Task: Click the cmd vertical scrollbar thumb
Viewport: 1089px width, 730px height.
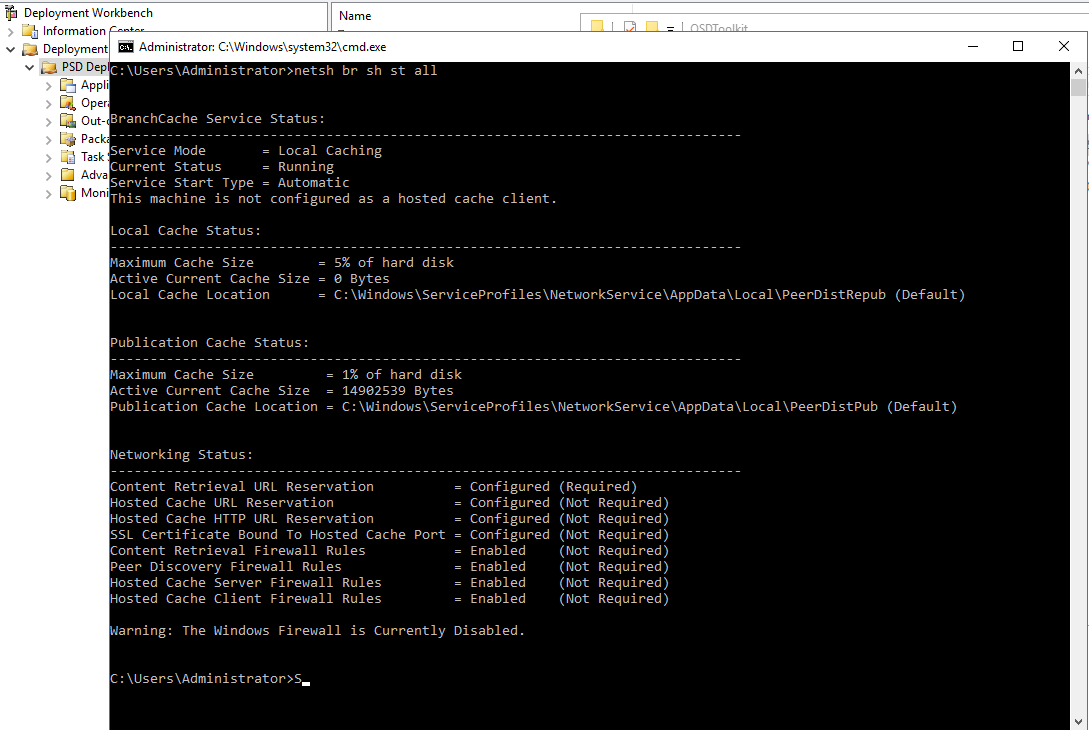Action: 1078,88
